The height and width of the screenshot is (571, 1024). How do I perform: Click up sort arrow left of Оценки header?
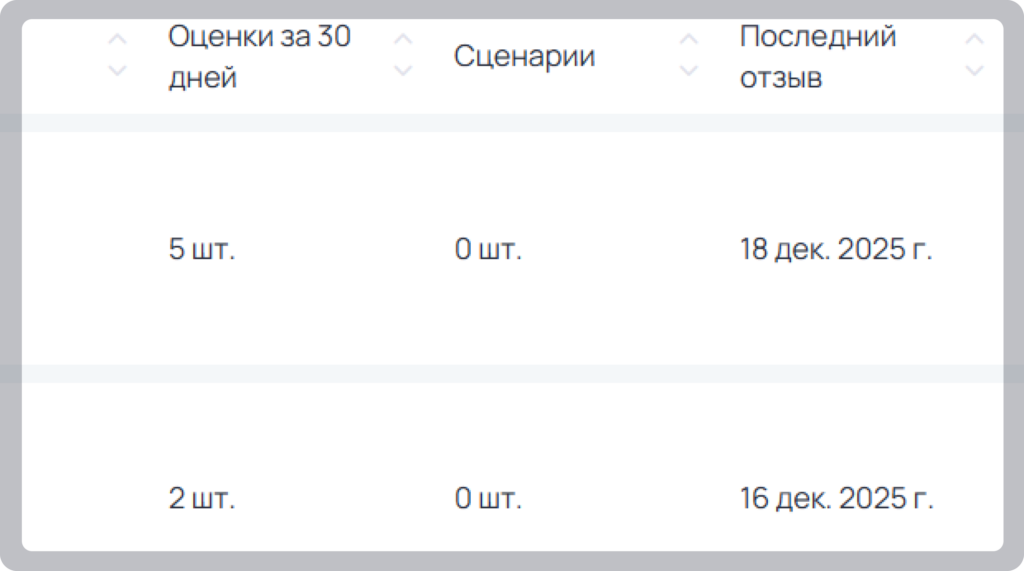117,39
